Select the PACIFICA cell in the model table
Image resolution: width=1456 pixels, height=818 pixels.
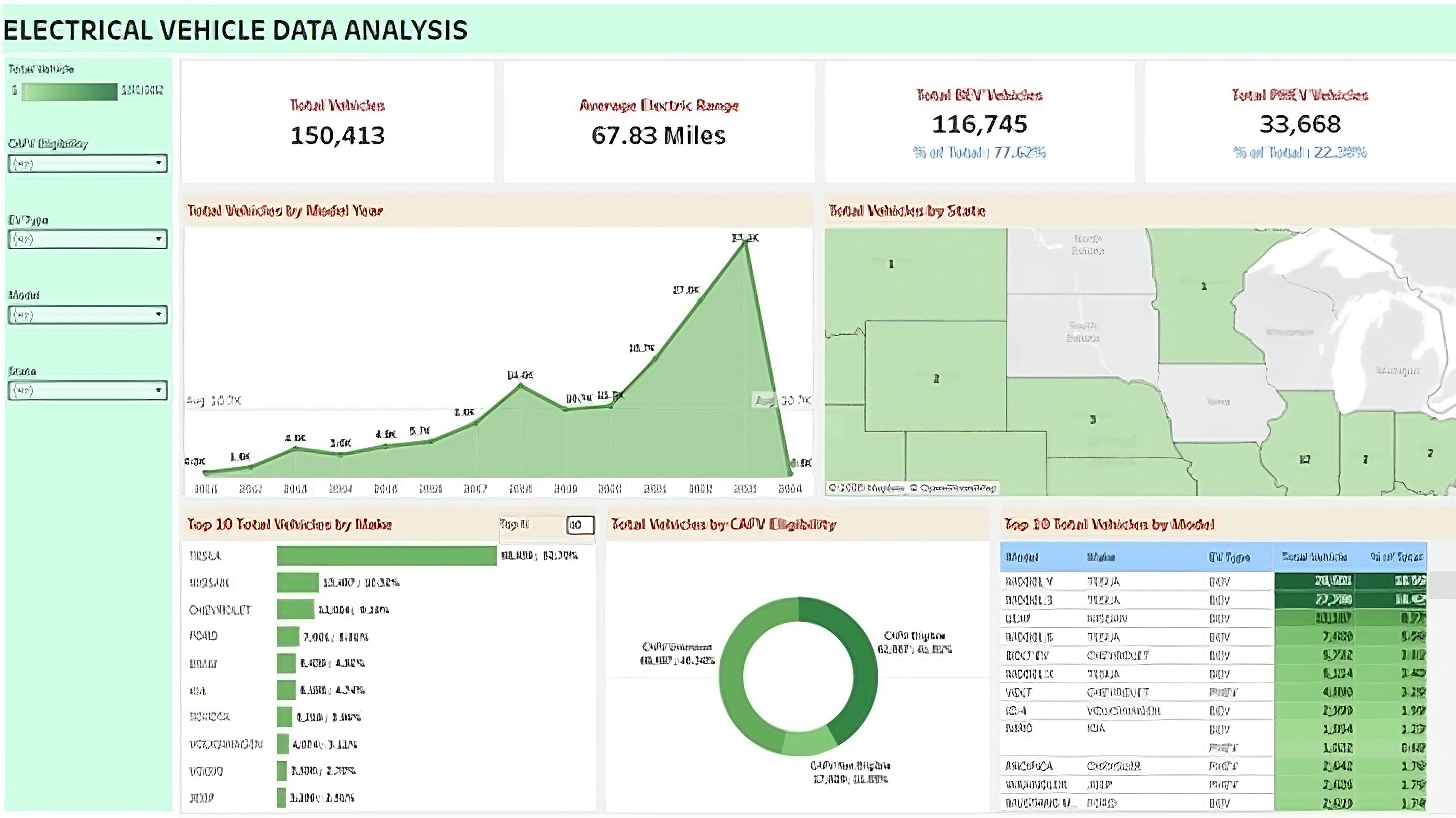[1029, 766]
